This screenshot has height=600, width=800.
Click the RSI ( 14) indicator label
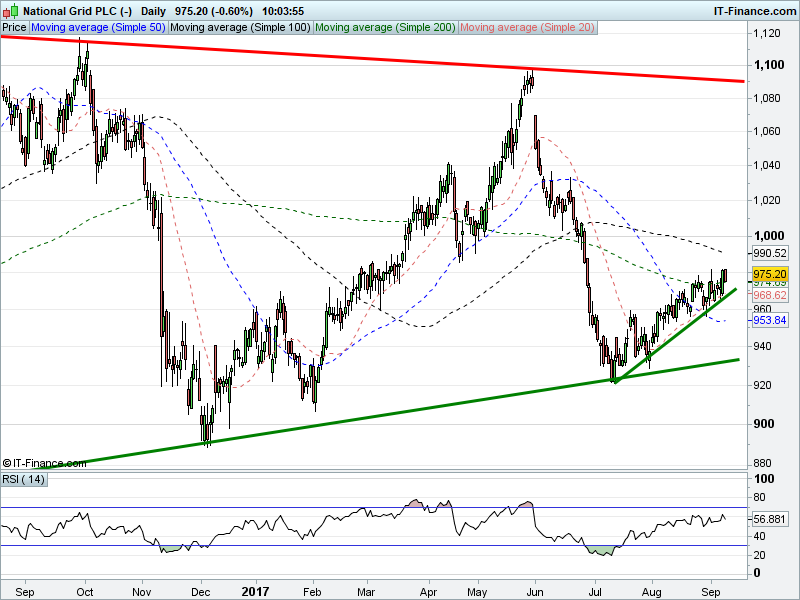coord(24,480)
